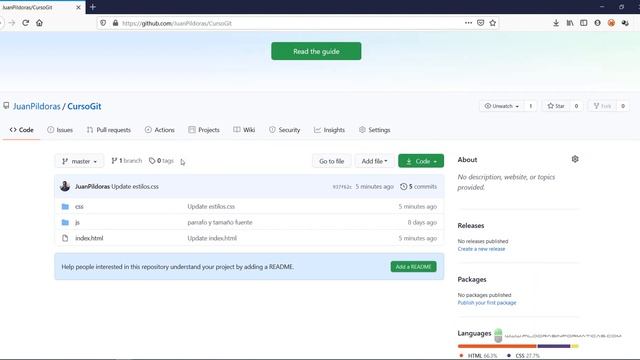Click the Add a README button
Screen dimensions: 640x360
(413, 267)
